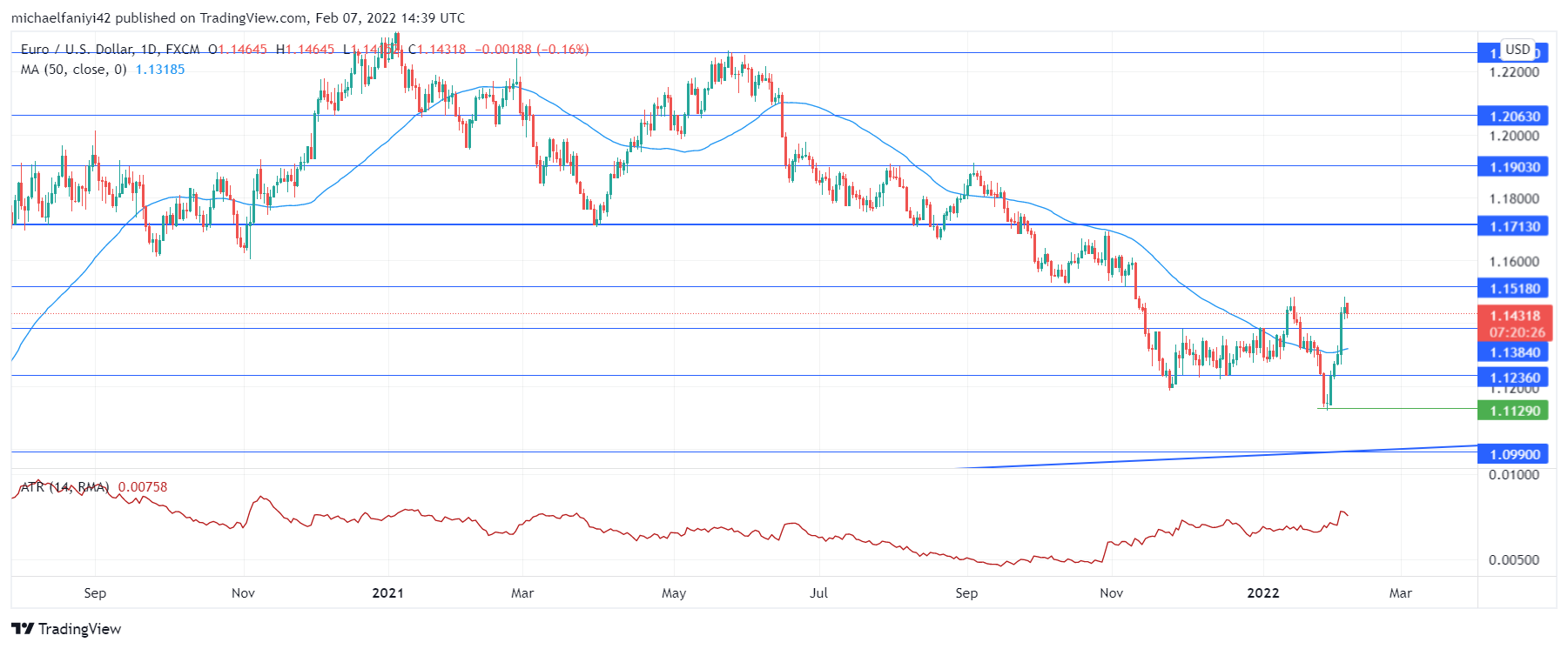The width and height of the screenshot is (1568, 649).
Task: Click the 1.09900 price level label
Action: pos(1513,454)
